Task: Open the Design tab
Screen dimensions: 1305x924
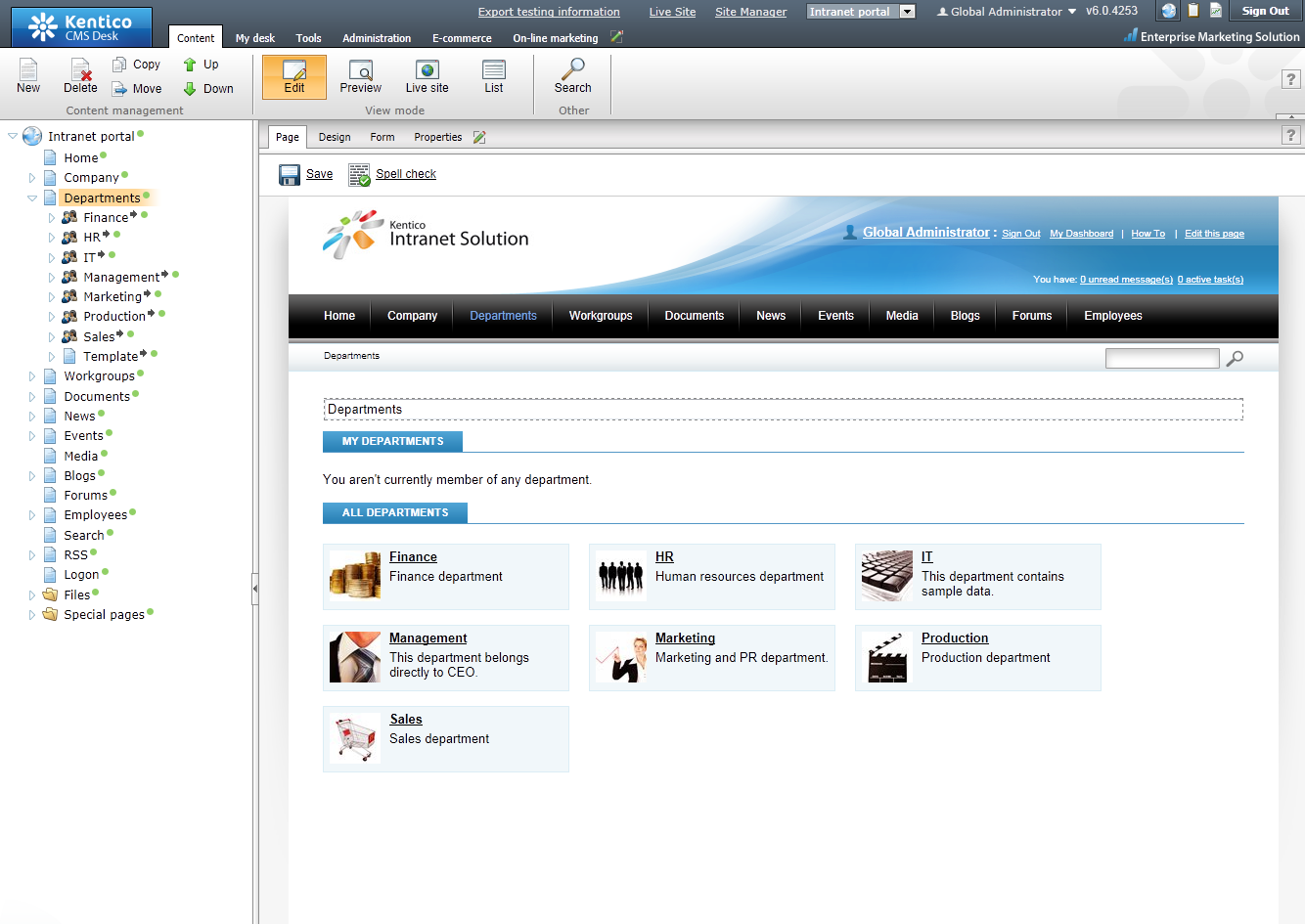Action: 334,138
